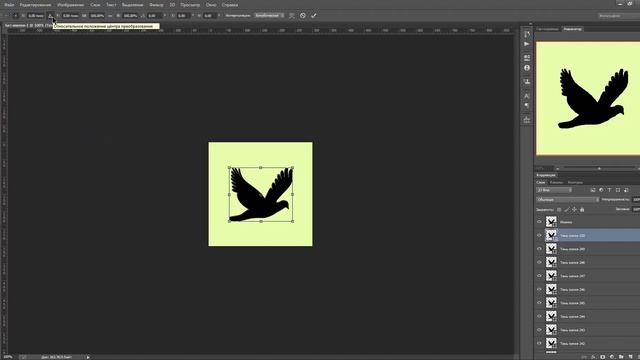The width and height of the screenshot is (640, 360).
Task: Filter layers by type layers T icon
Action: (609, 190)
